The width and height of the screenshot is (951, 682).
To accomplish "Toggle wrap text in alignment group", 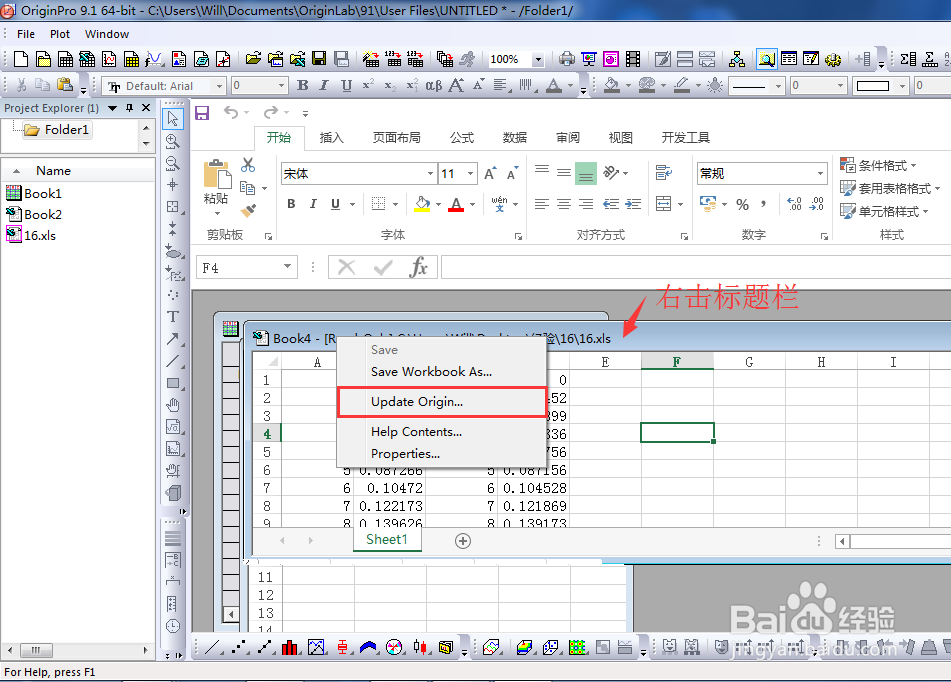I will (664, 174).
